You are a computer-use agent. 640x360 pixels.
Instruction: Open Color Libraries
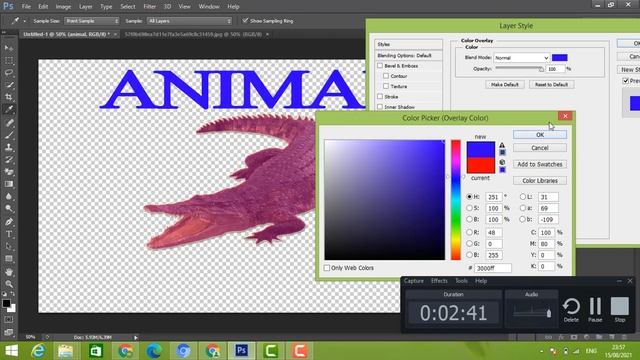540,180
